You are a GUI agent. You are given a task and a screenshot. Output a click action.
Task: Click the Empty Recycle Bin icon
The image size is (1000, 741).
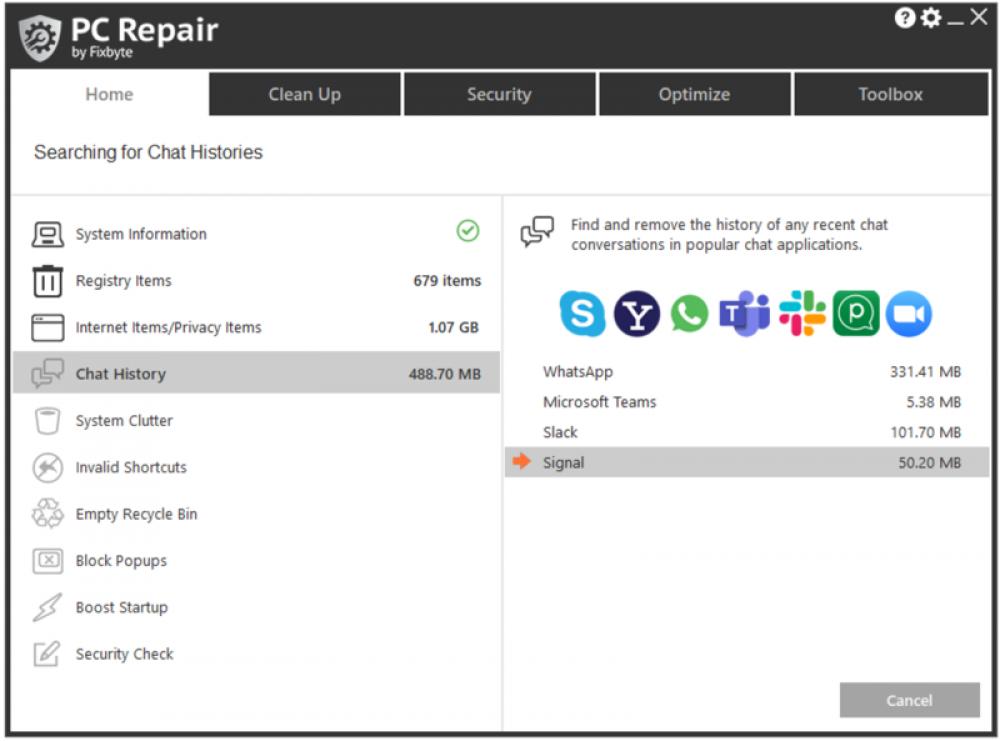47,514
